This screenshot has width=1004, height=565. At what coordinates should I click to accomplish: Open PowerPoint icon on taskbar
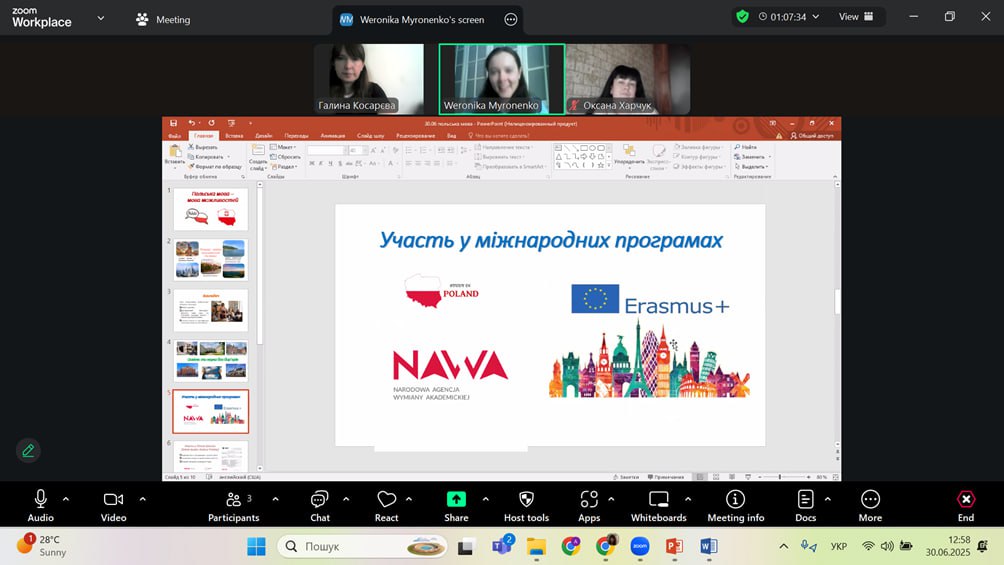pyautogui.click(x=674, y=546)
